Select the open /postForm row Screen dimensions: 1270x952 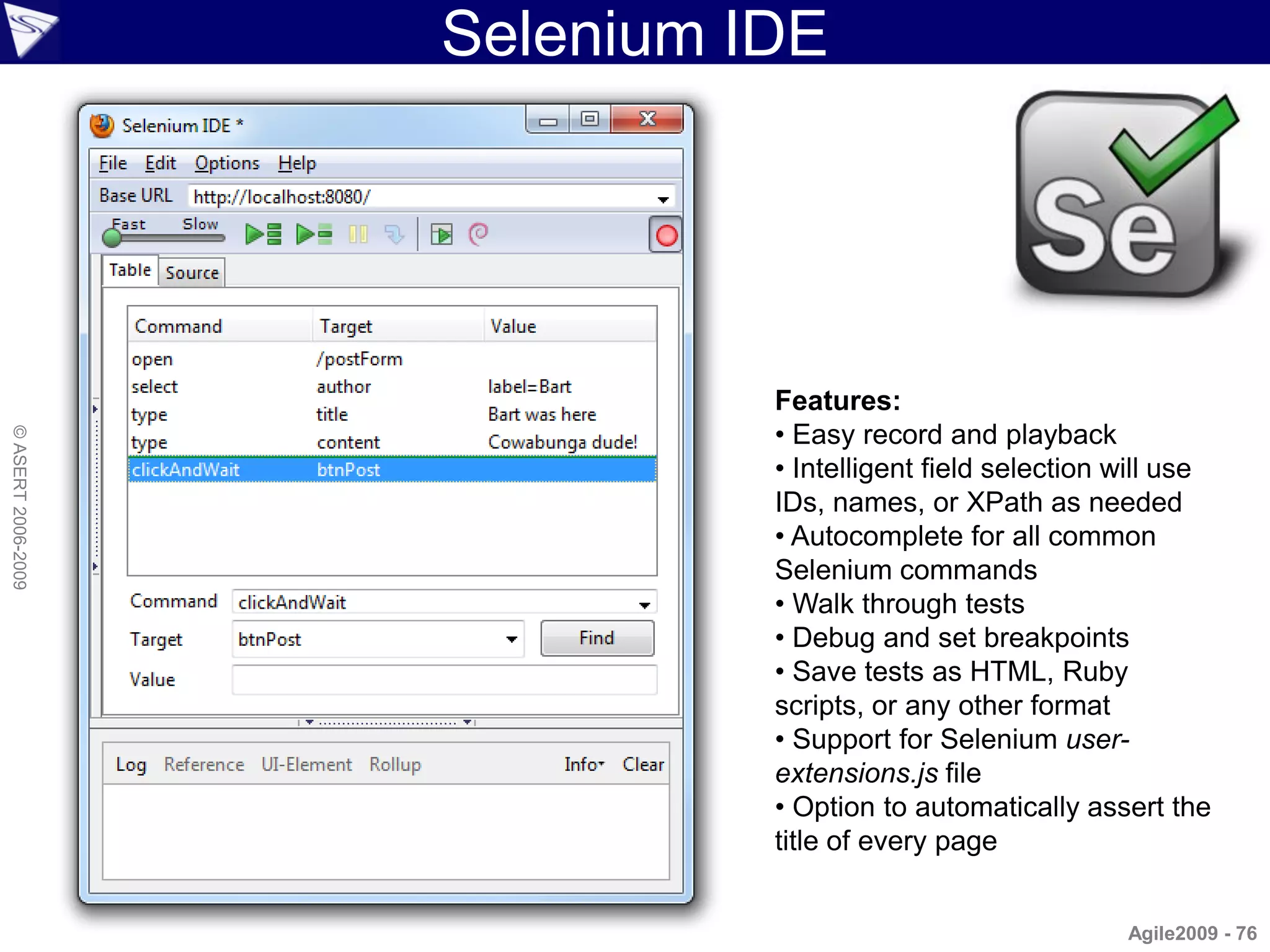tap(392, 359)
